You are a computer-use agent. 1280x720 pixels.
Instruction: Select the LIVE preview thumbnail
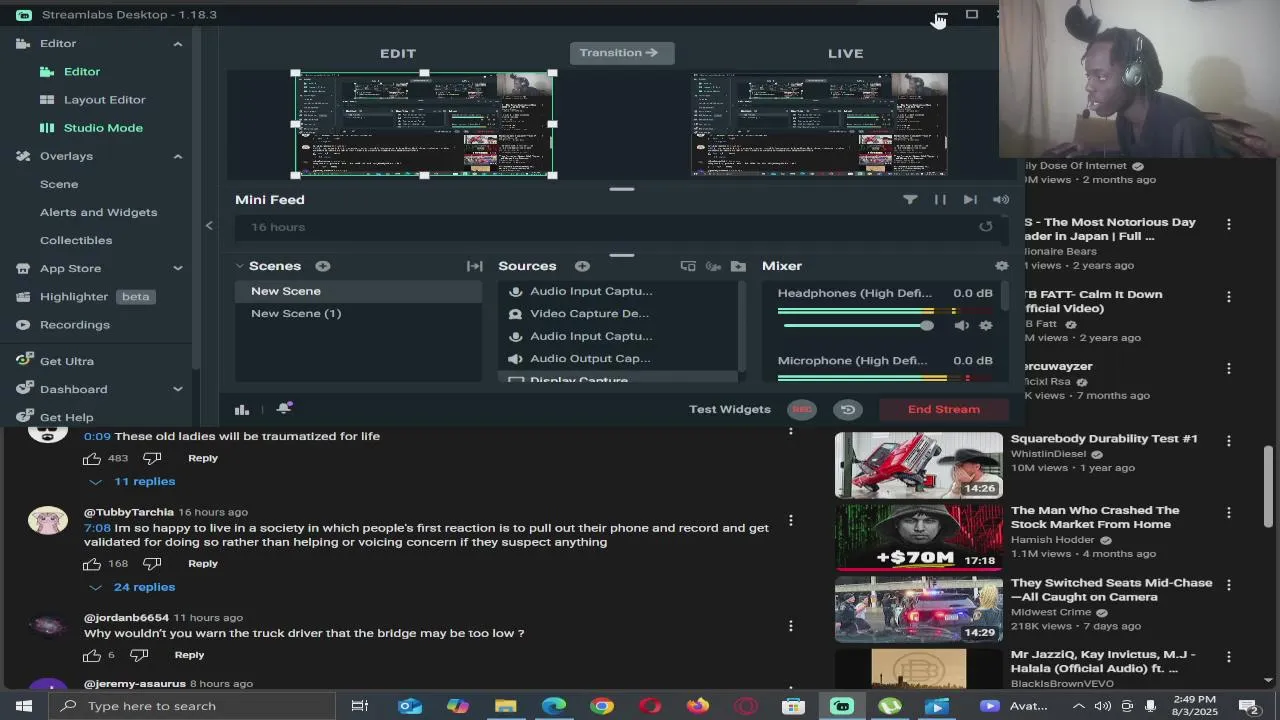[819, 124]
